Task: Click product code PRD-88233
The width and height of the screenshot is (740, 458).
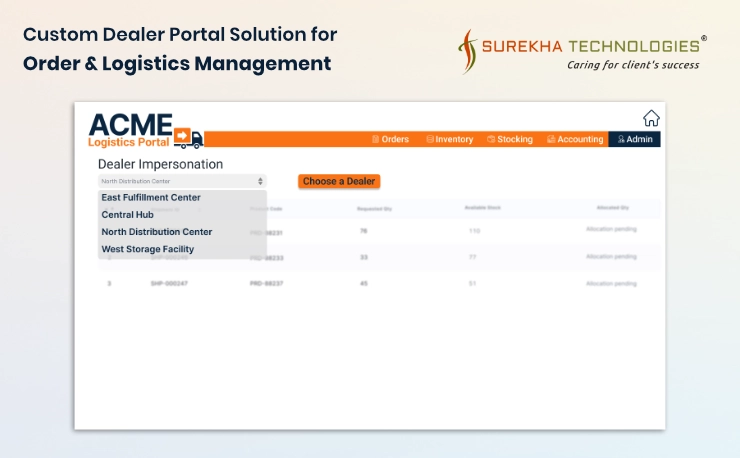Action: click(x=266, y=258)
